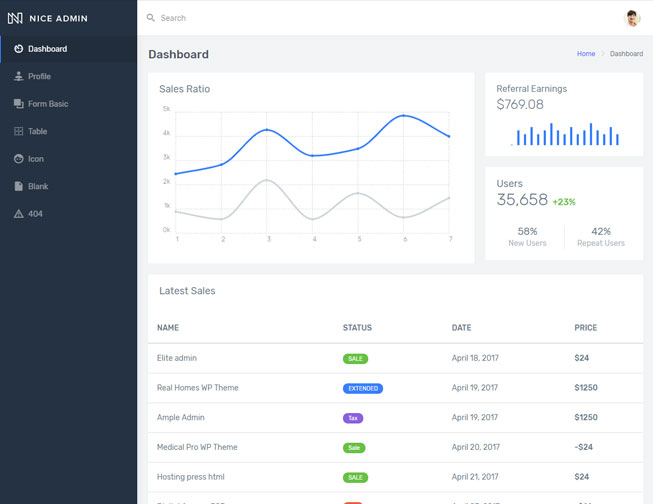653x504 pixels.
Task: Go to the Form Basic page
Action: tap(48, 104)
